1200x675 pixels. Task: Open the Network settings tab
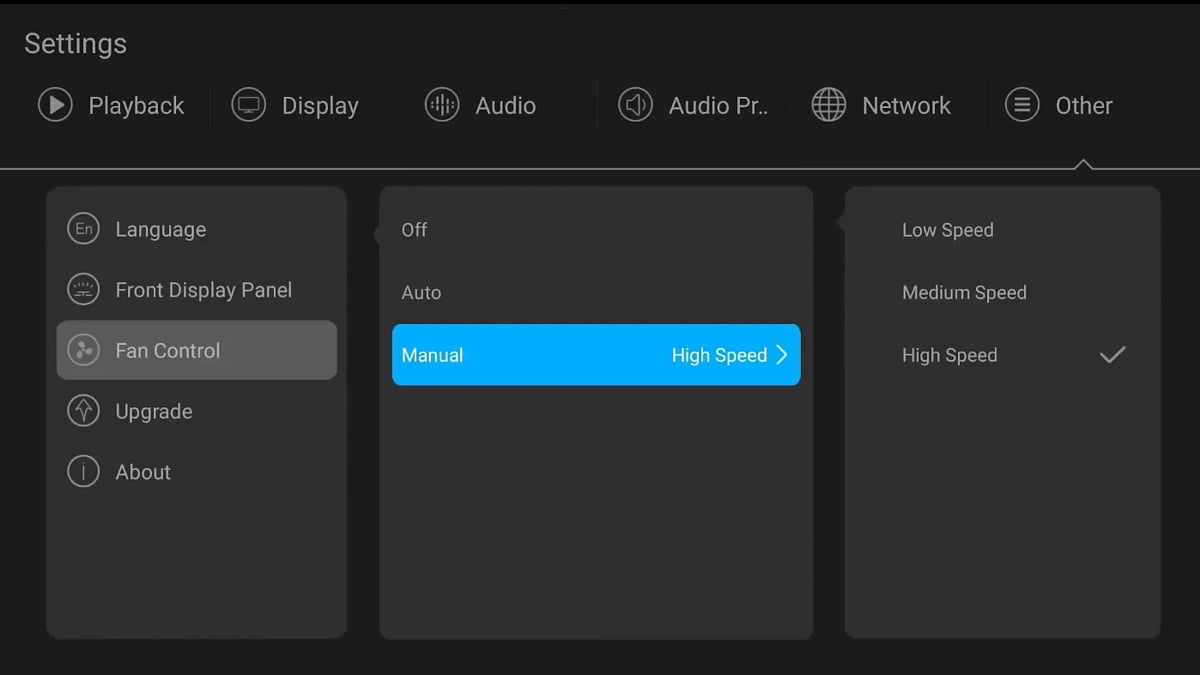(906, 105)
